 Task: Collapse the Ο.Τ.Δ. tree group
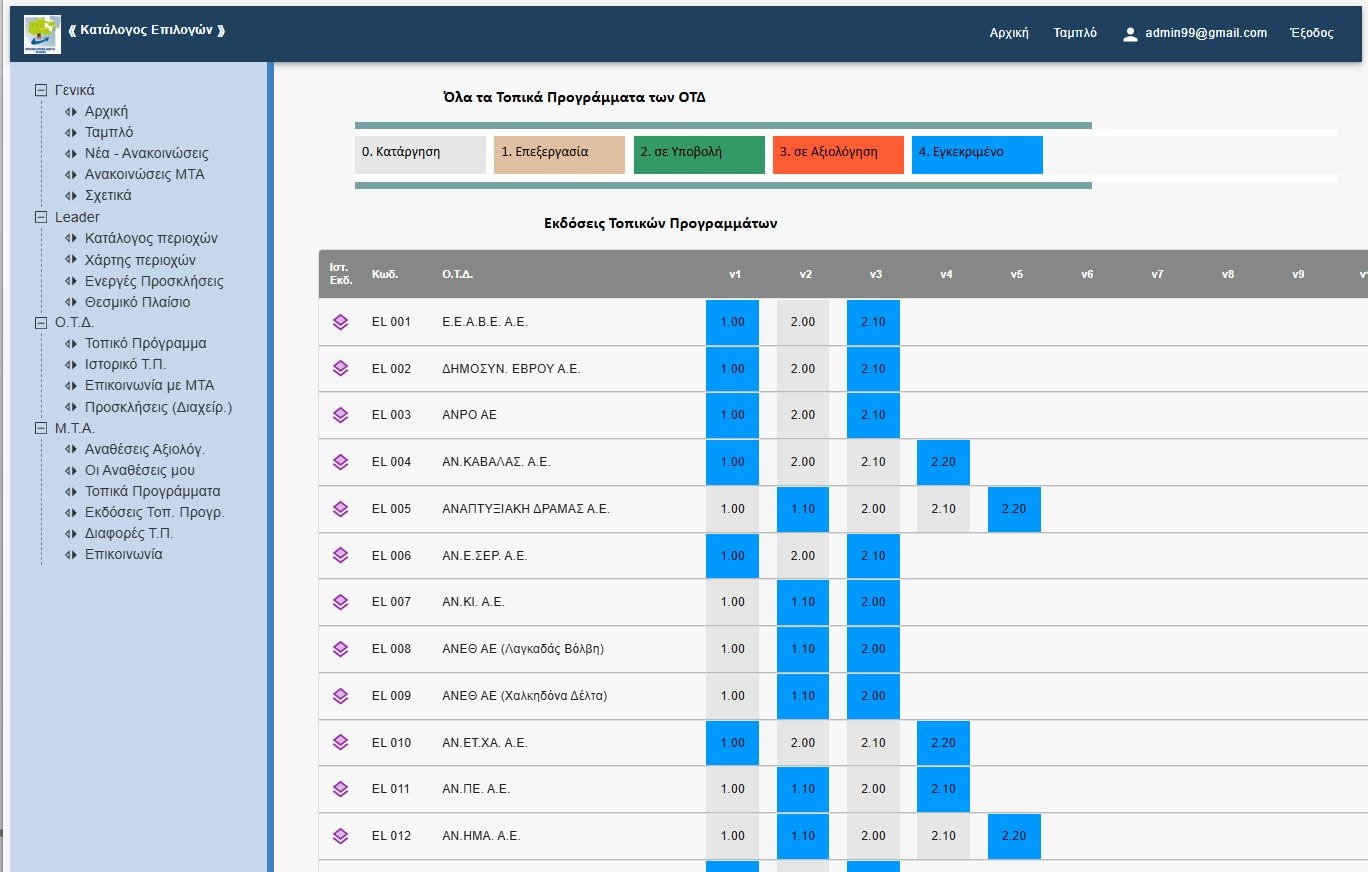[x=41, y=323]
